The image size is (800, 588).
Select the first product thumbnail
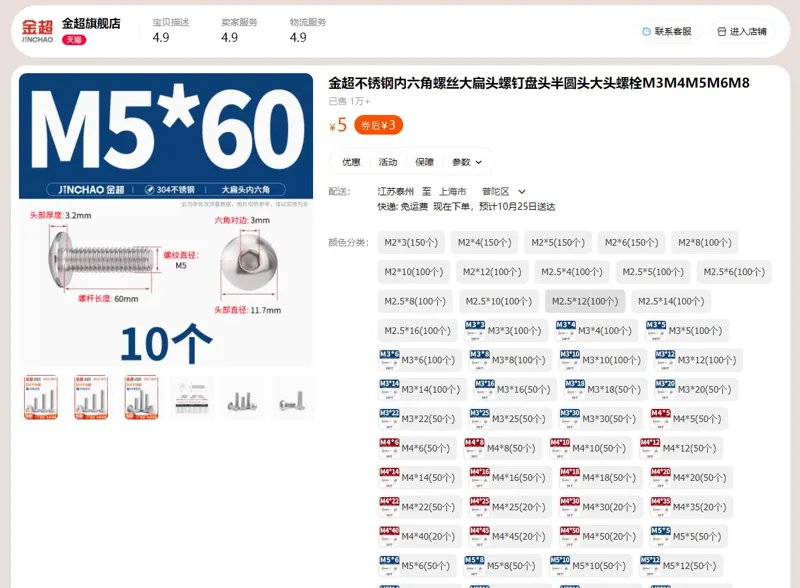coord(41,398)
